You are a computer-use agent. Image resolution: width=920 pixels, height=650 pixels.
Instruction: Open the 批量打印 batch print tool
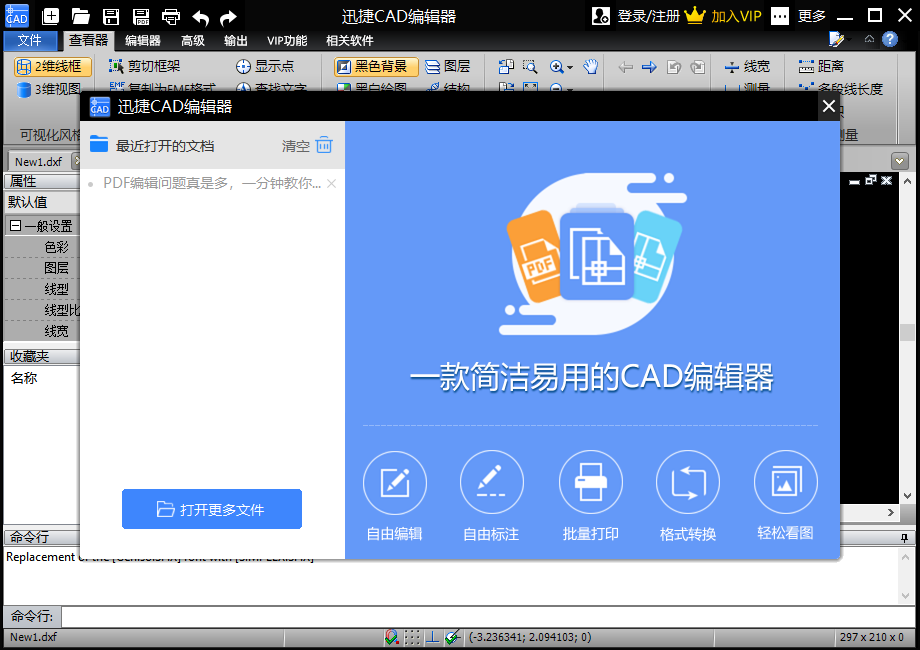point(590,482)
